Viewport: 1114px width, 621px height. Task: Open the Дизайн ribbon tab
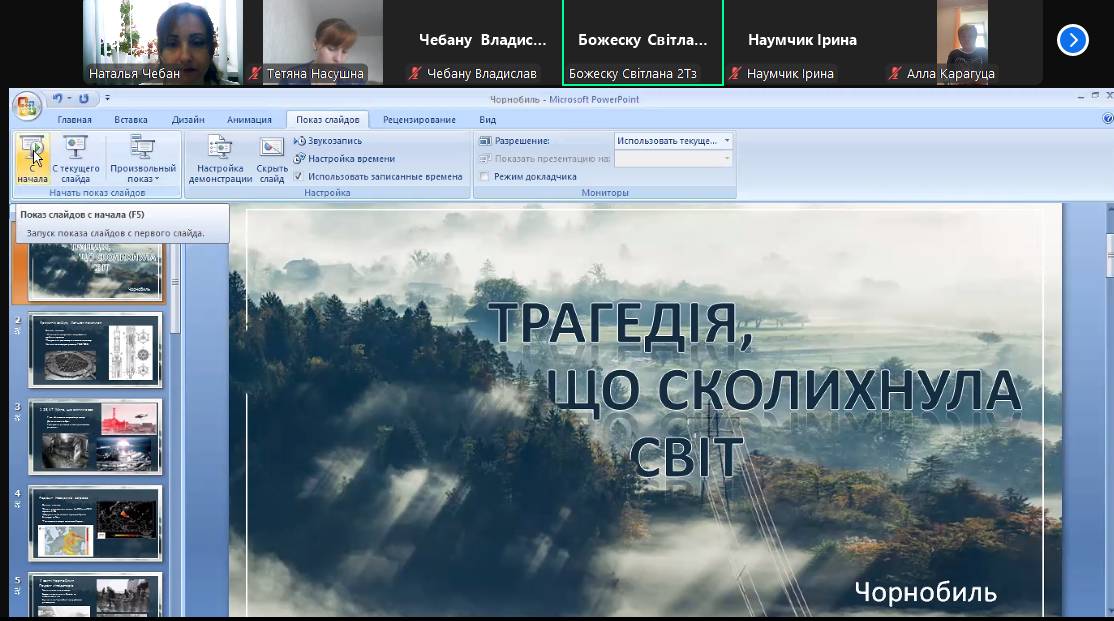click(x=188, y=119)
